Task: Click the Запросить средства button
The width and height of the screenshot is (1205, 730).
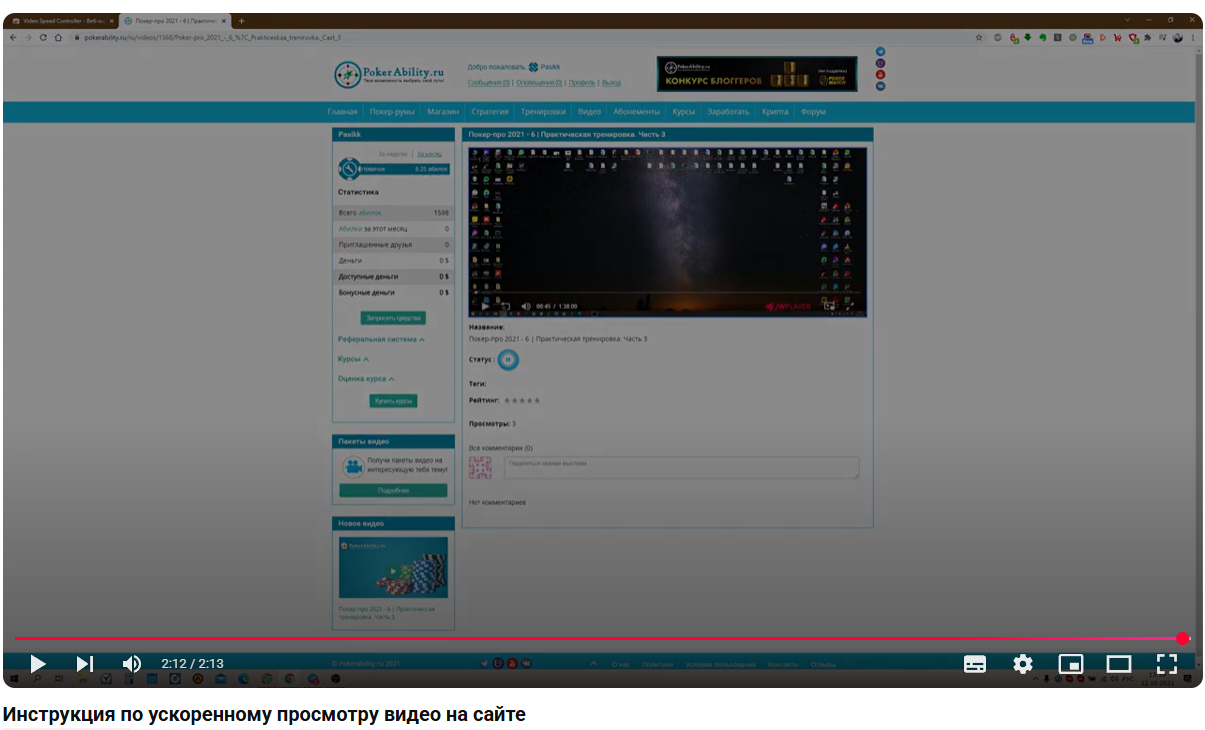Action: pyautogui.click(x=393, y=318)
